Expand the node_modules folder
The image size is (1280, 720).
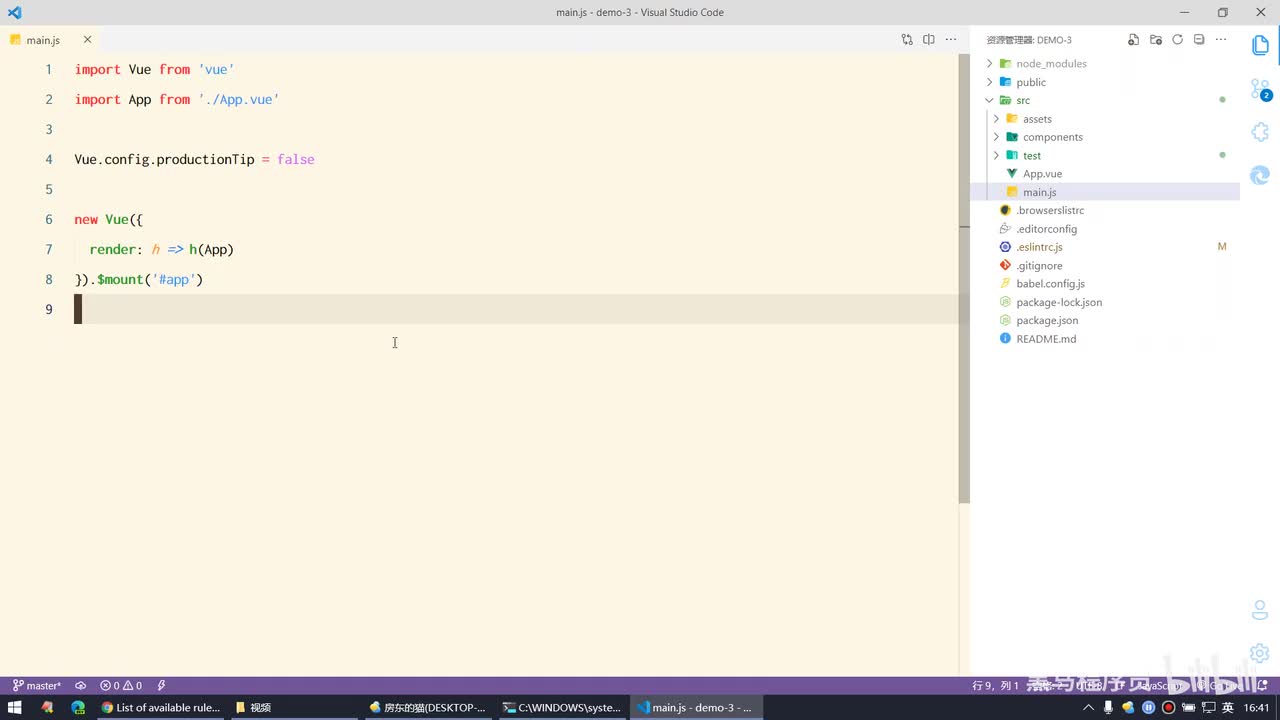click(1105, 63)
